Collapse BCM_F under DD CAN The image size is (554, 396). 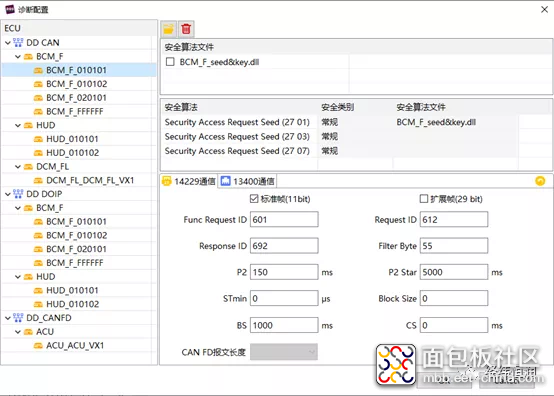18,57
